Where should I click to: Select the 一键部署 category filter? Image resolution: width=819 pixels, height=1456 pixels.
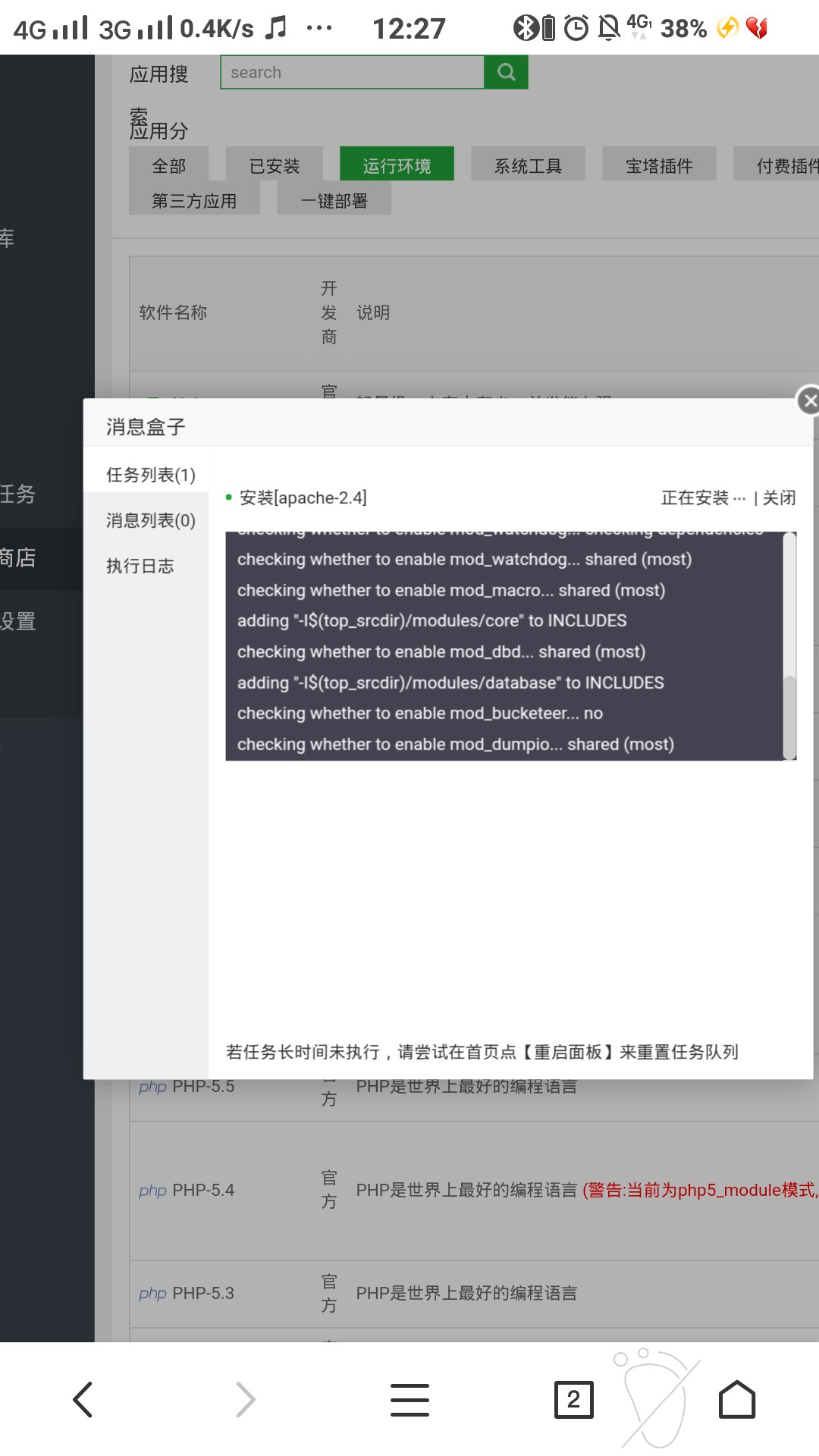click(334, 199)
